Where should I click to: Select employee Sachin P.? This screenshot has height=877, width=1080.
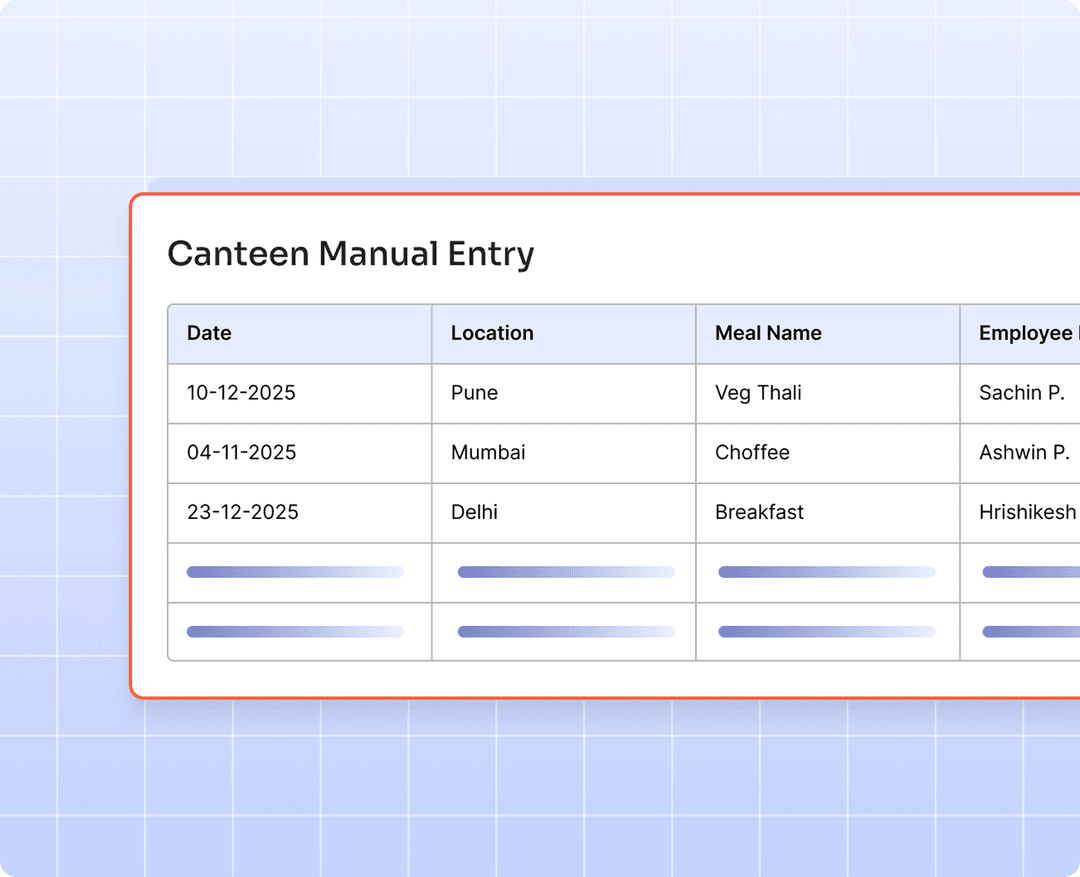point(1020,393)
